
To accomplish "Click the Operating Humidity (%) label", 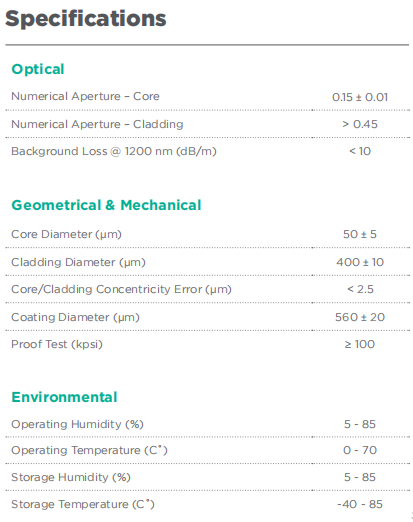I will (x=77, y=424).
